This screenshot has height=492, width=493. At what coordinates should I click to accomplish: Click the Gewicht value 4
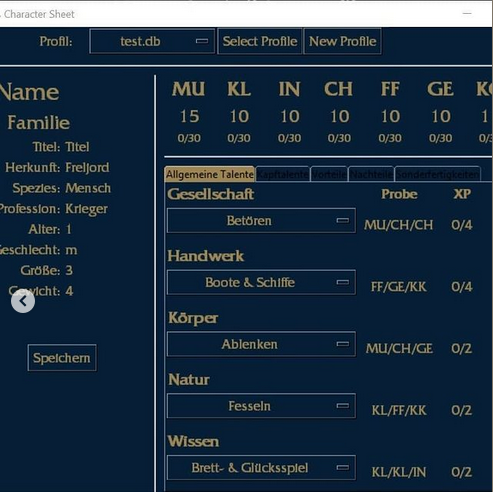[69, 291]
